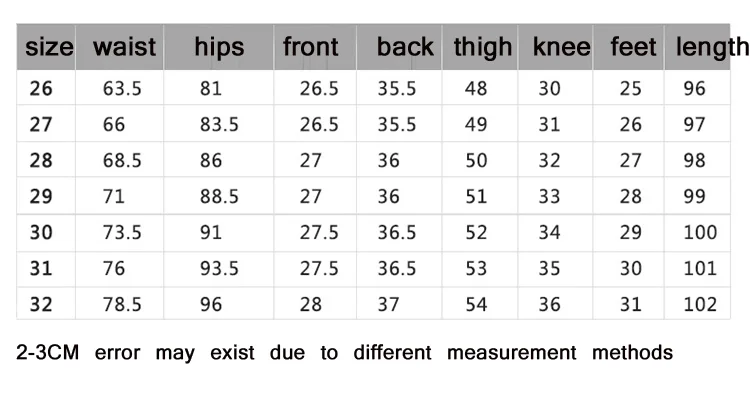Select size 26 row label
The image size is (750, 398).
(41, 88)
